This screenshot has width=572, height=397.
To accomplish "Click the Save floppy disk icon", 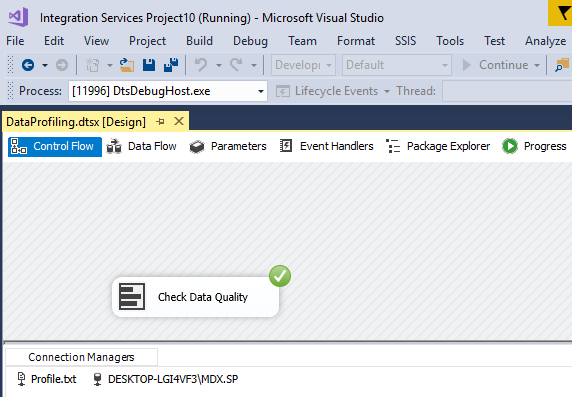I will point(149,65).
